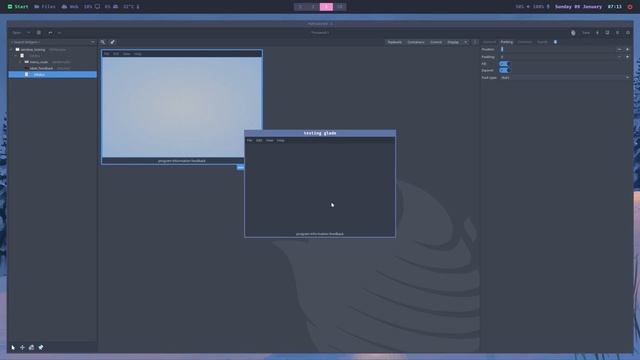Open the Pack type dropdown
Screen dimensions: 640x360
(565, 78)
